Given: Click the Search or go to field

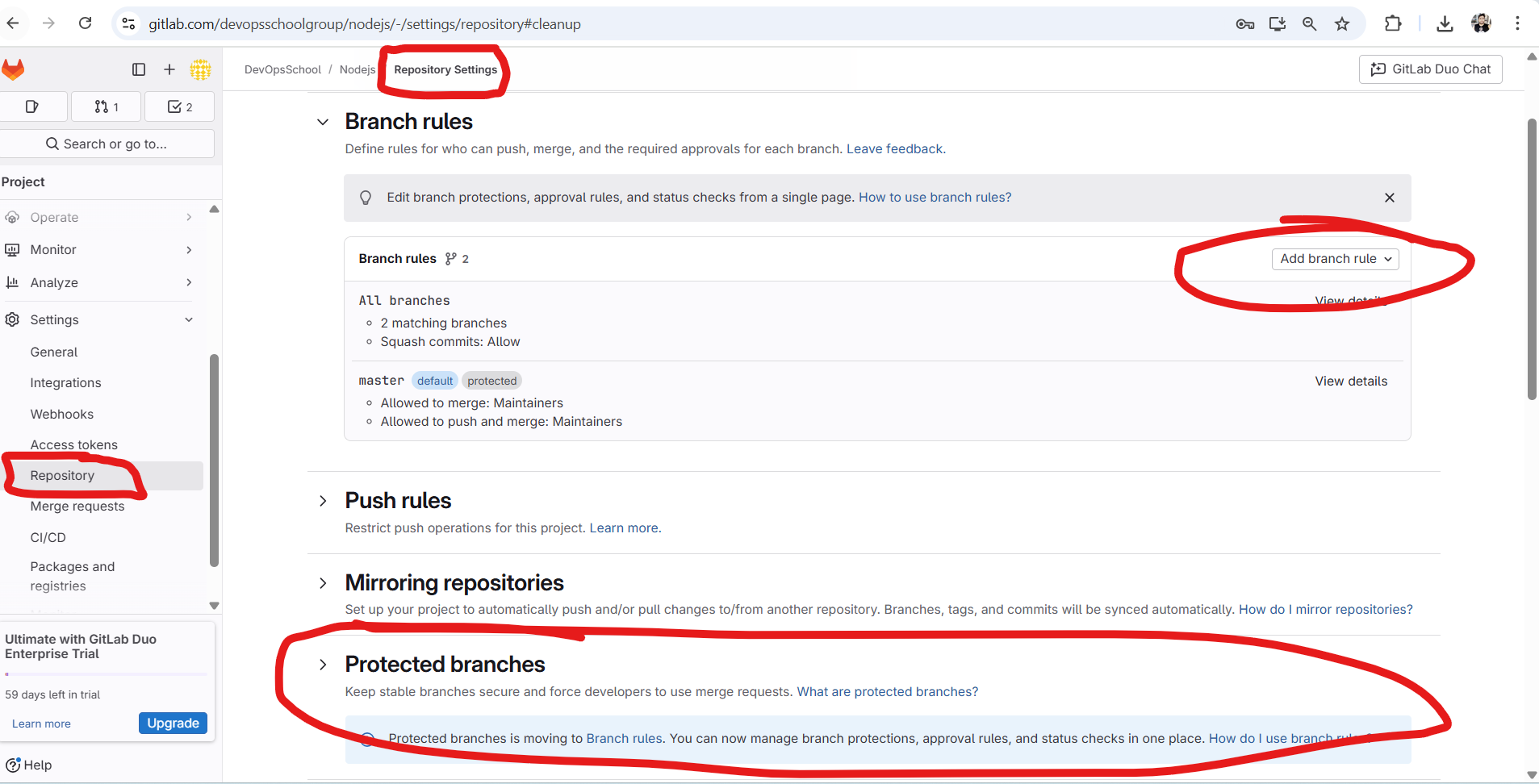Looking at the screenshot, I should [107, 144].
